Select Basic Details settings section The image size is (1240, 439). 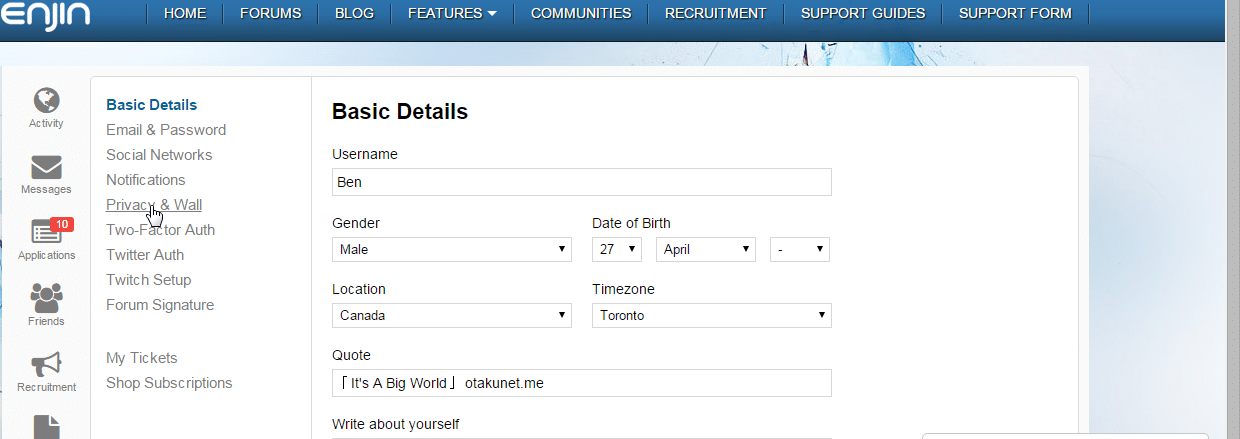152,105
